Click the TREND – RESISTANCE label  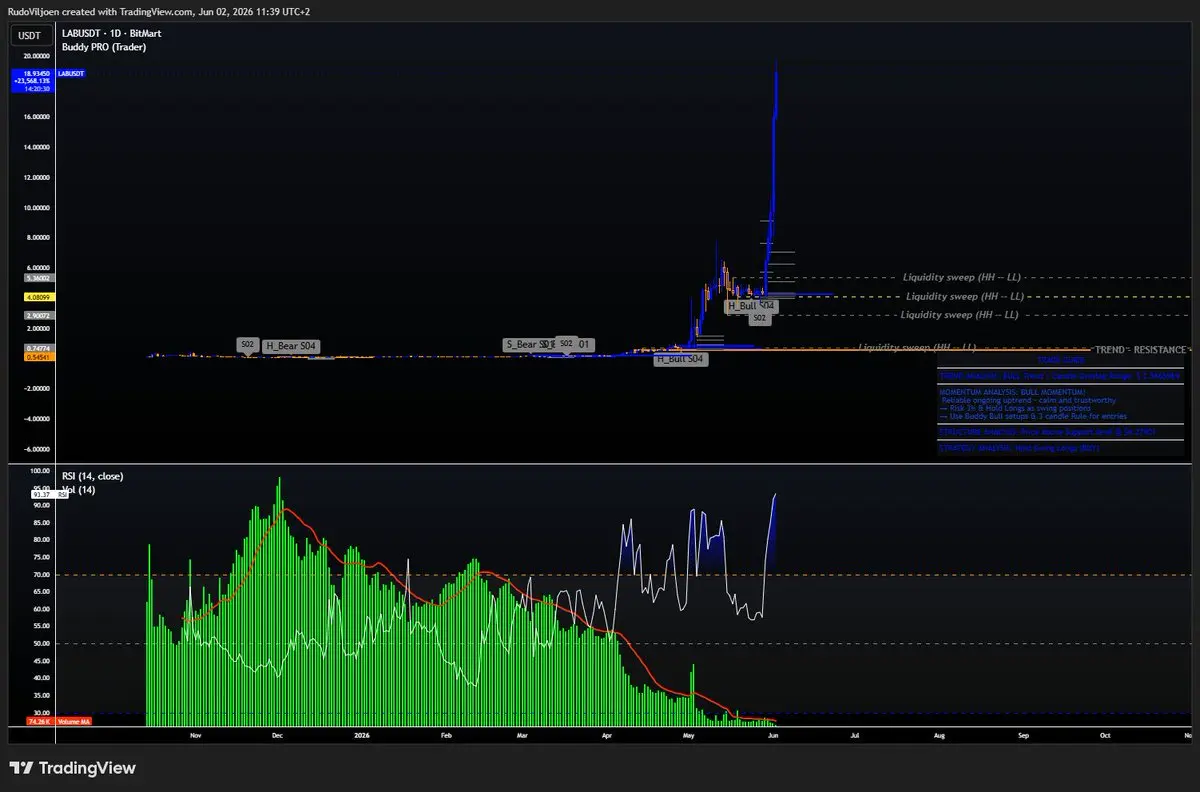point(1141,349)
